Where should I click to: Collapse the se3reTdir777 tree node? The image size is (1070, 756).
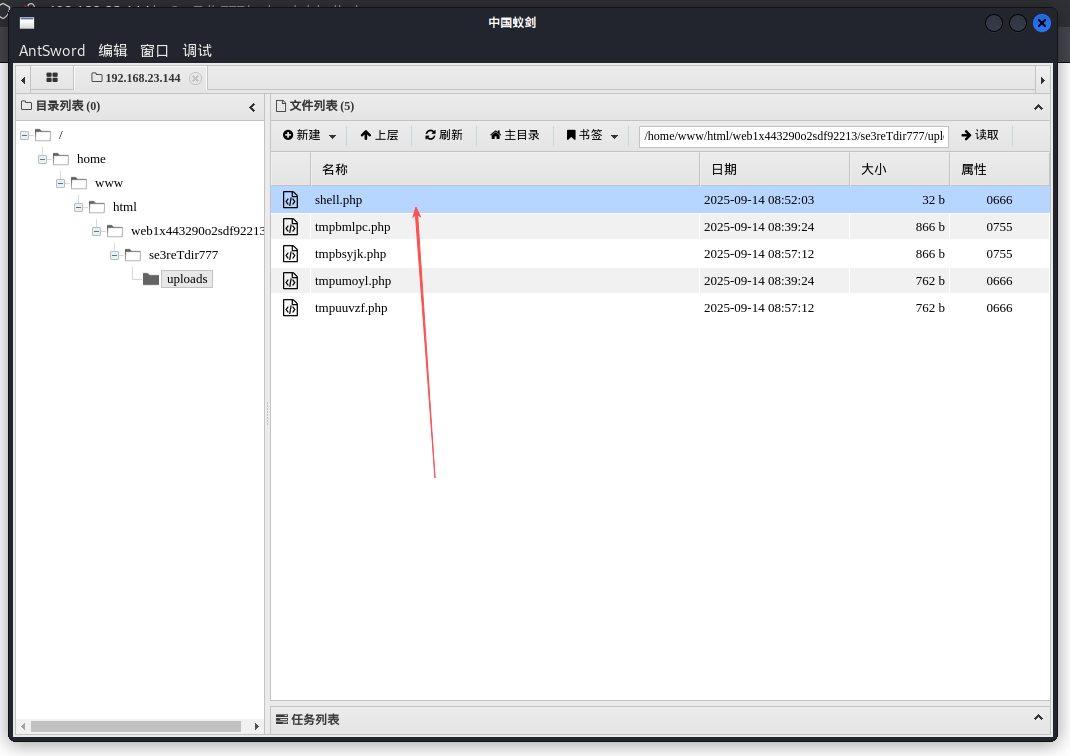(115, 255)
